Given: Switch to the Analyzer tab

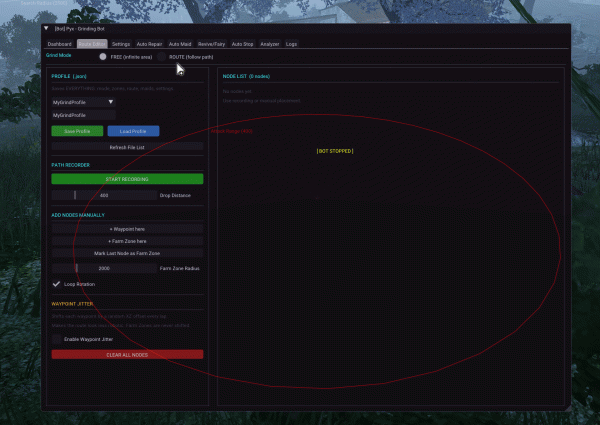Looking at the screenshot, I should 270,44.
